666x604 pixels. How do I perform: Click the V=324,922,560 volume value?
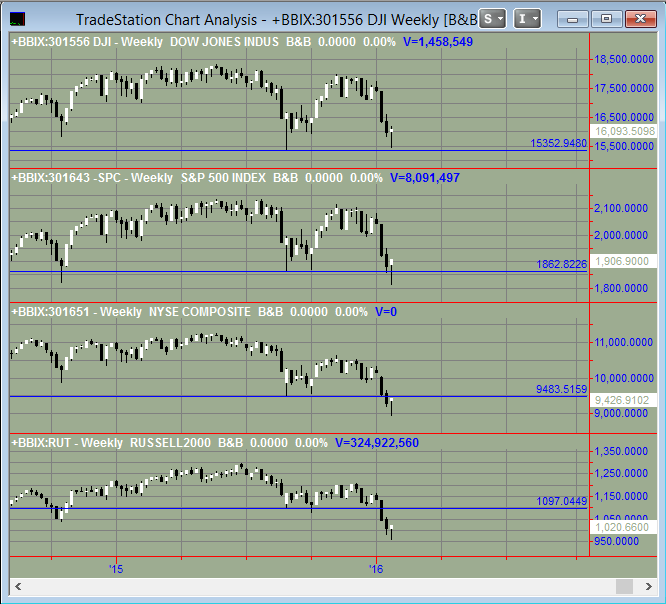pos(377,443)
